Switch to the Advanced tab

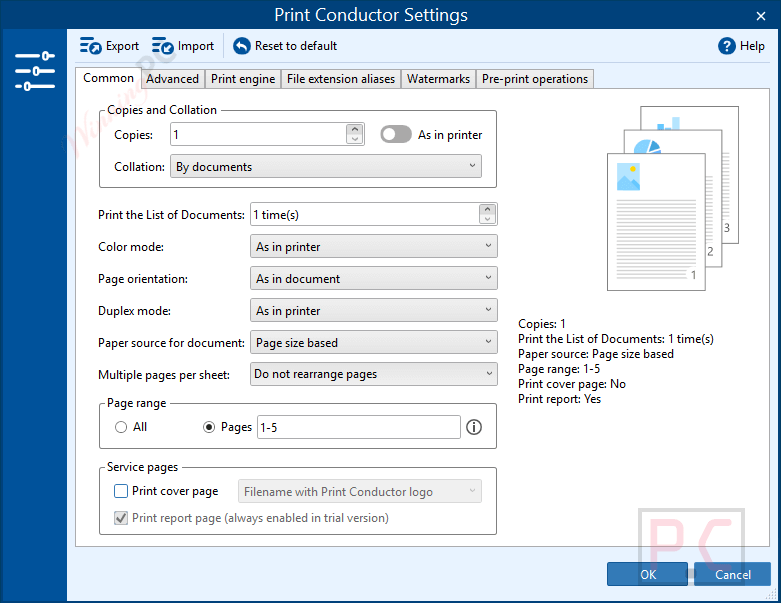(x=172, y=79)
